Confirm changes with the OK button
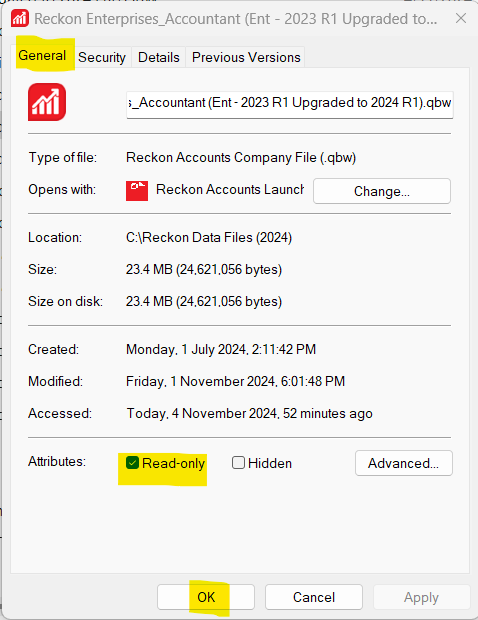The height and width of the screenshot is (620, 478). (x=206, y=597)
